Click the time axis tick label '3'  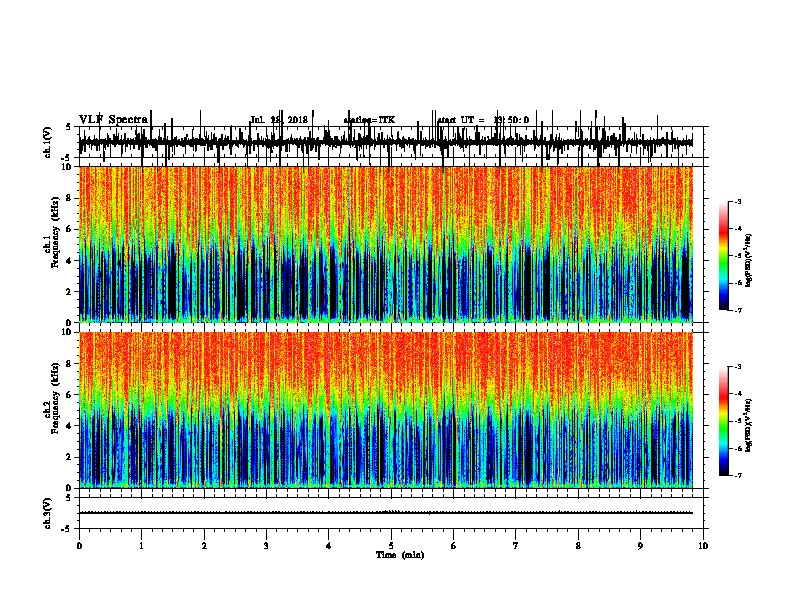click(266, 546)
